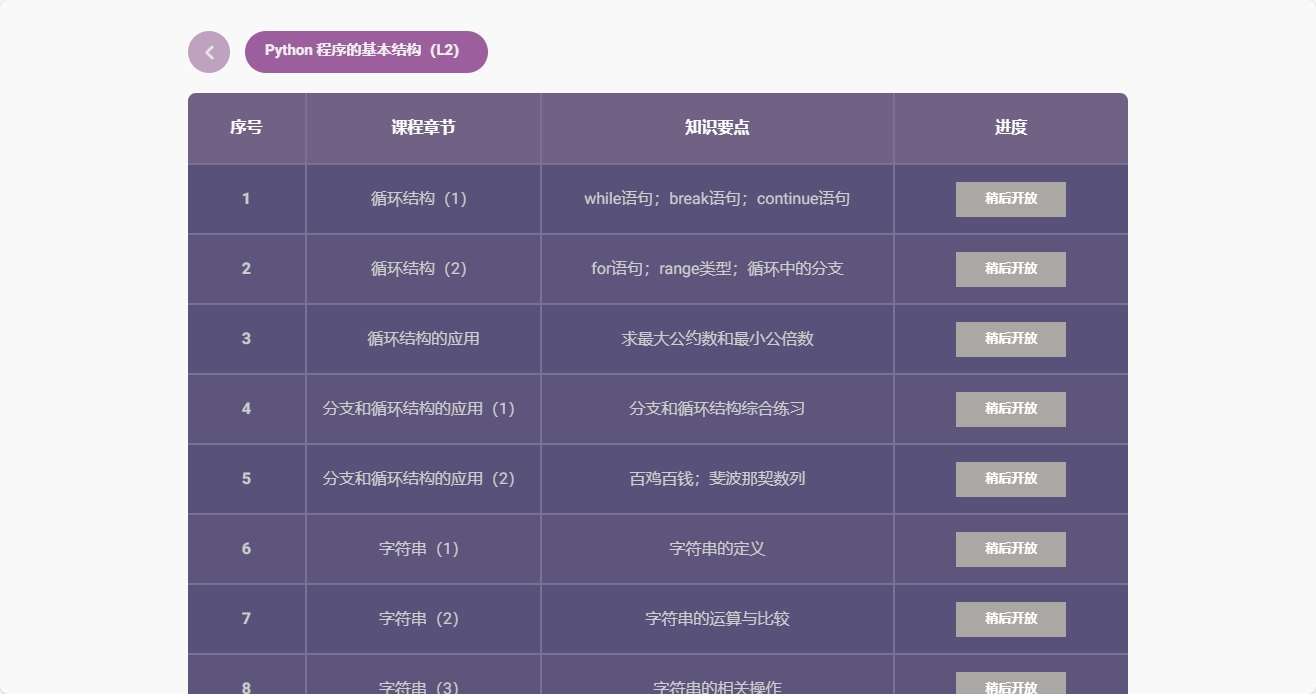Select chapter cell 分支和循环结构的应用（2）
The width and height of the screenshot is (1316, 694).
coord(423,479)
